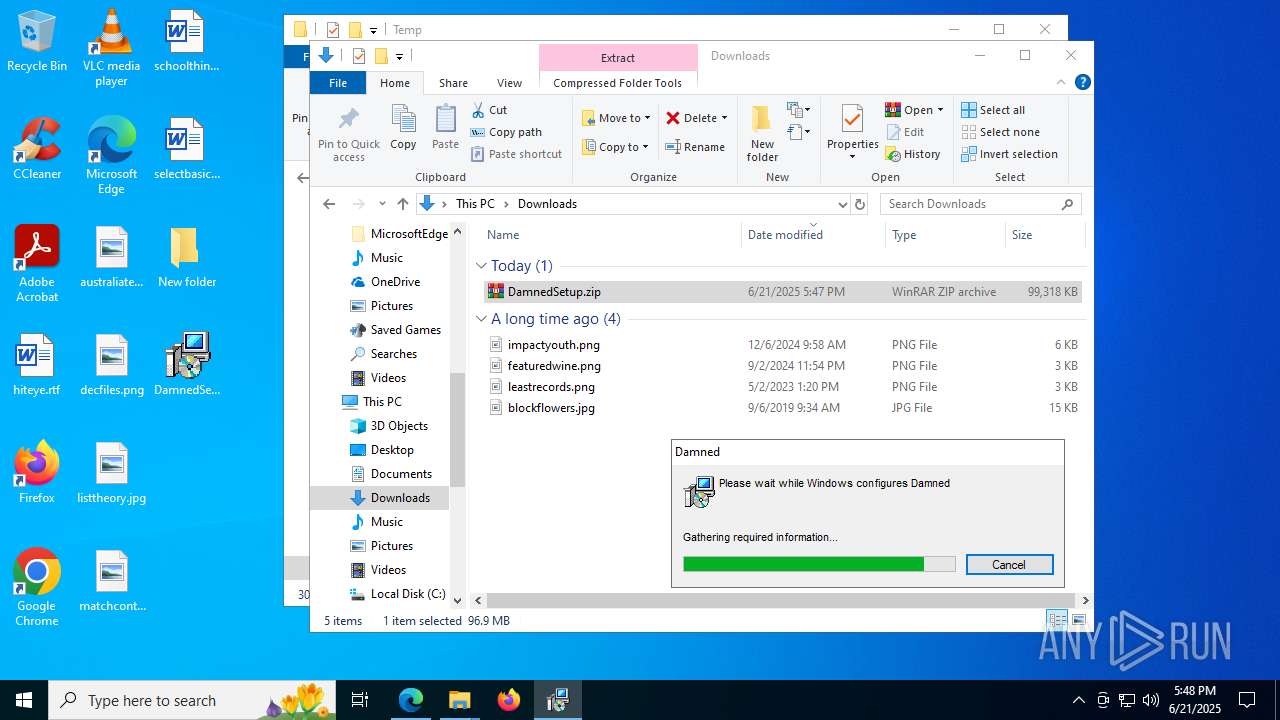This screenshot has height=720, width=1280.
Task: Click Select none in ribbon
Action: (1000, 132)
